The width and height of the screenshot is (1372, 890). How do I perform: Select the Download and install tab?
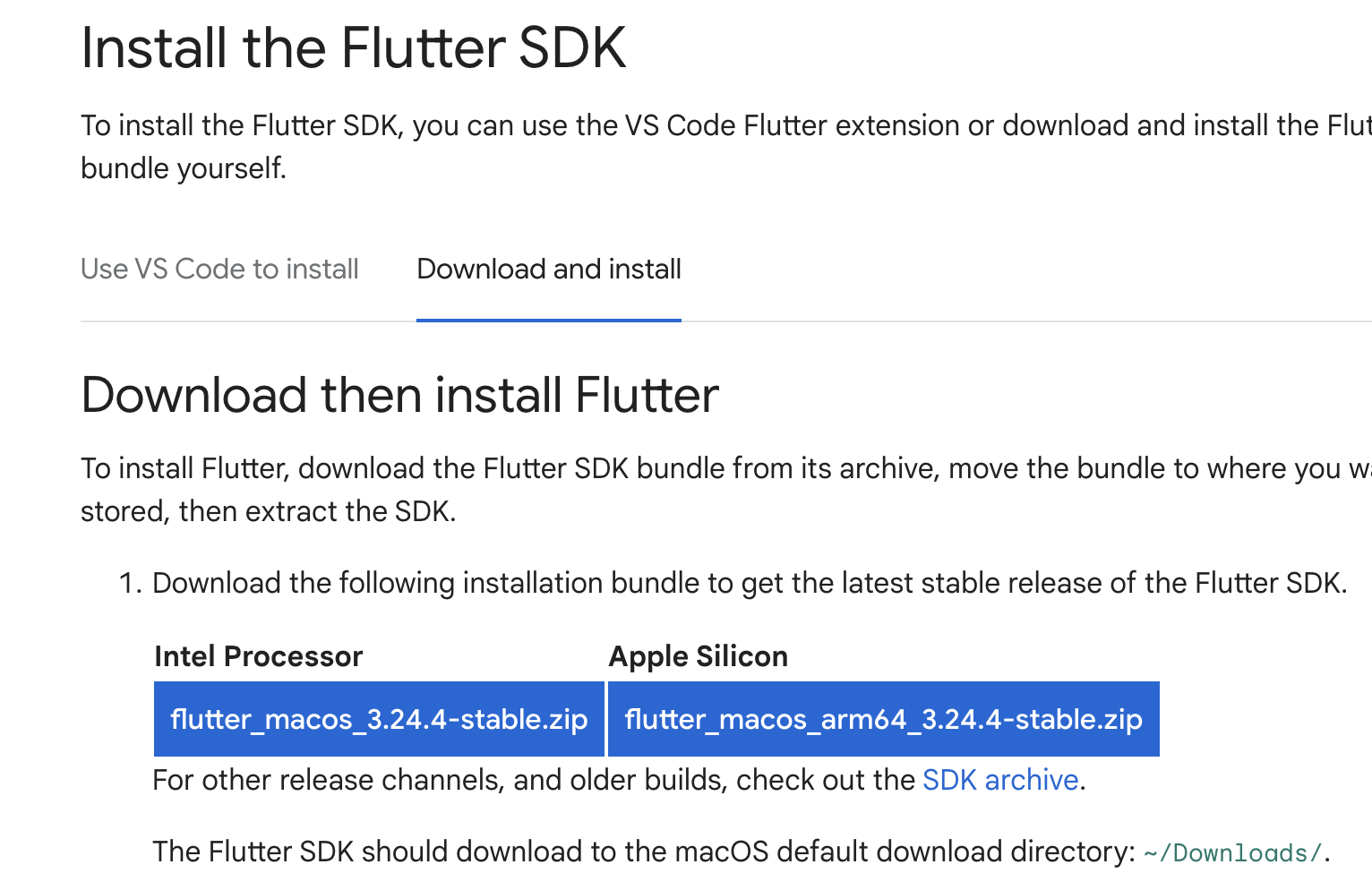[x=549, y=269]
